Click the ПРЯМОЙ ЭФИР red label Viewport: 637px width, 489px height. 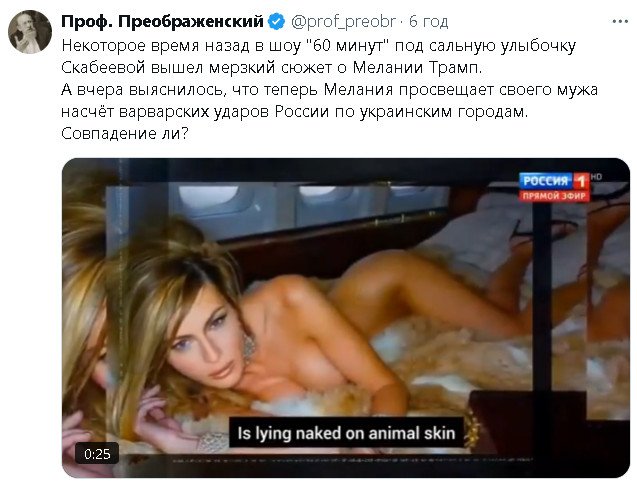point(554,196)
